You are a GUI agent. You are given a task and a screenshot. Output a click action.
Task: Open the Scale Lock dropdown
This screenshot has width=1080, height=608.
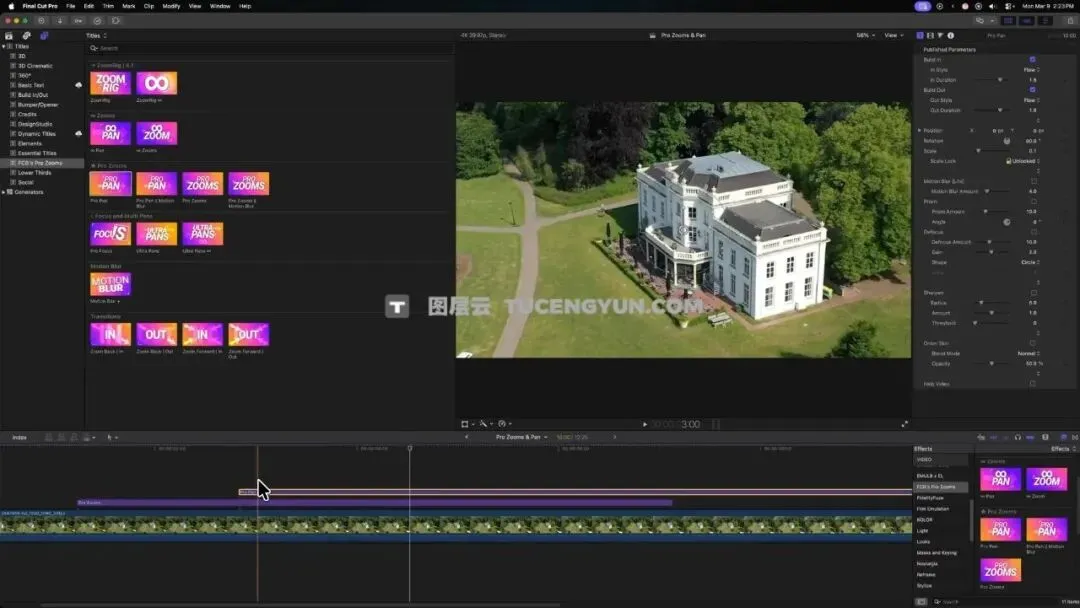point(1022,161)
